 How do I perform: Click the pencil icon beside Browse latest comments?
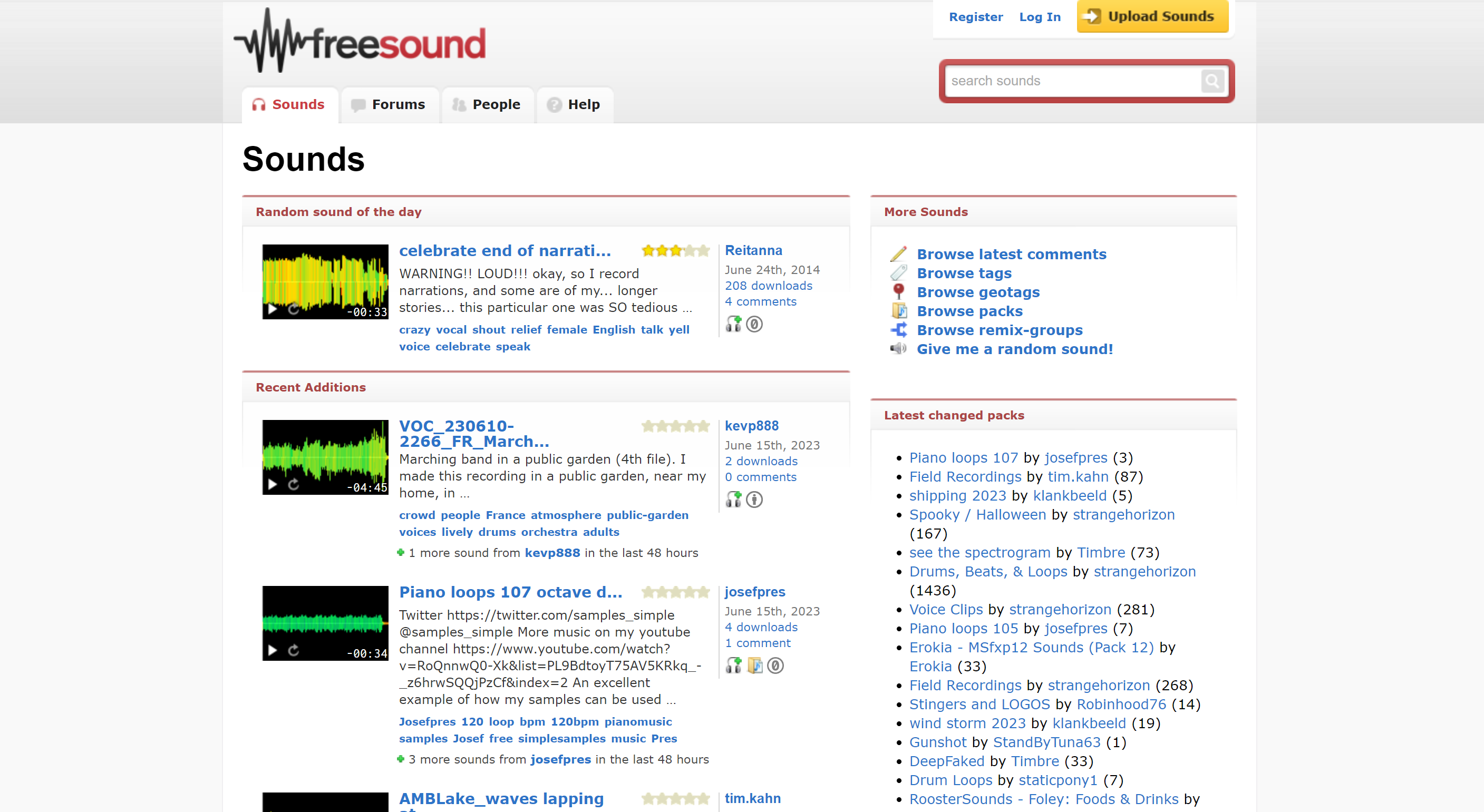tap(898, 253)
